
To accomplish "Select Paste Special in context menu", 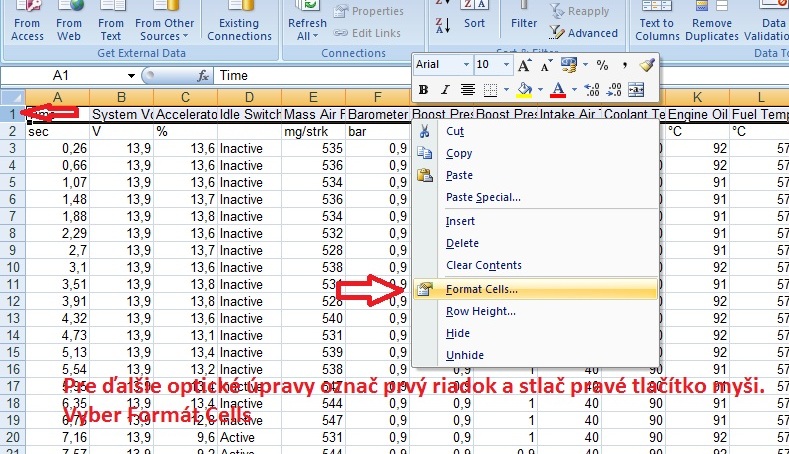I will click(483, 197).
